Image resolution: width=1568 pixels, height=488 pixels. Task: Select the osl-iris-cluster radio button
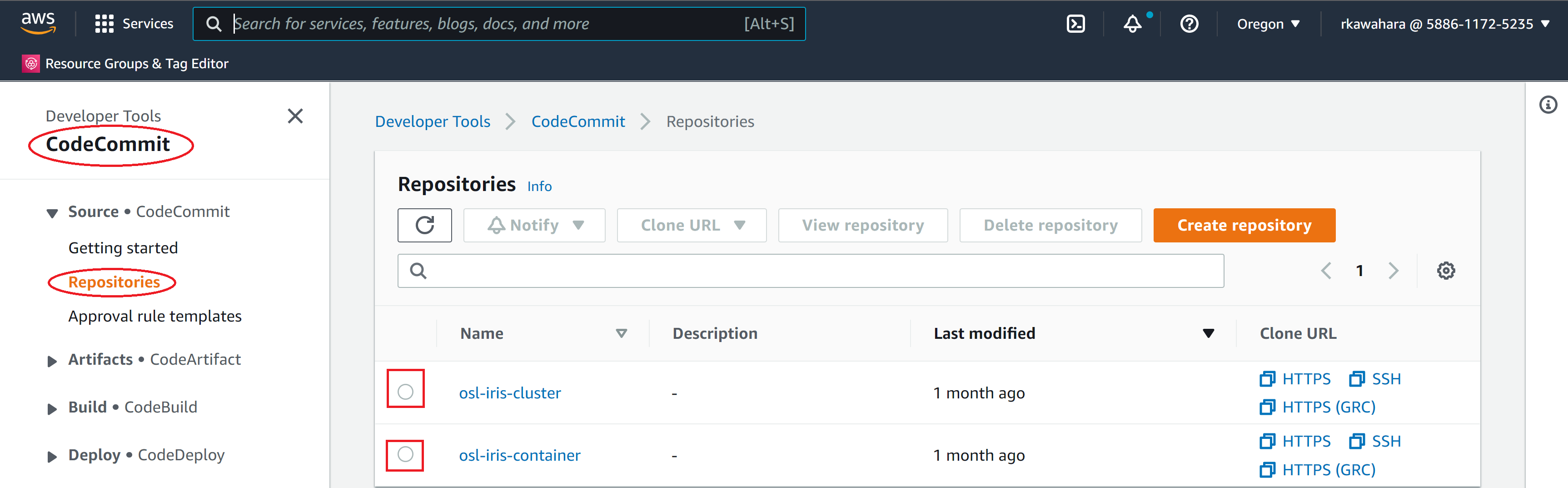tap(405, 392)
